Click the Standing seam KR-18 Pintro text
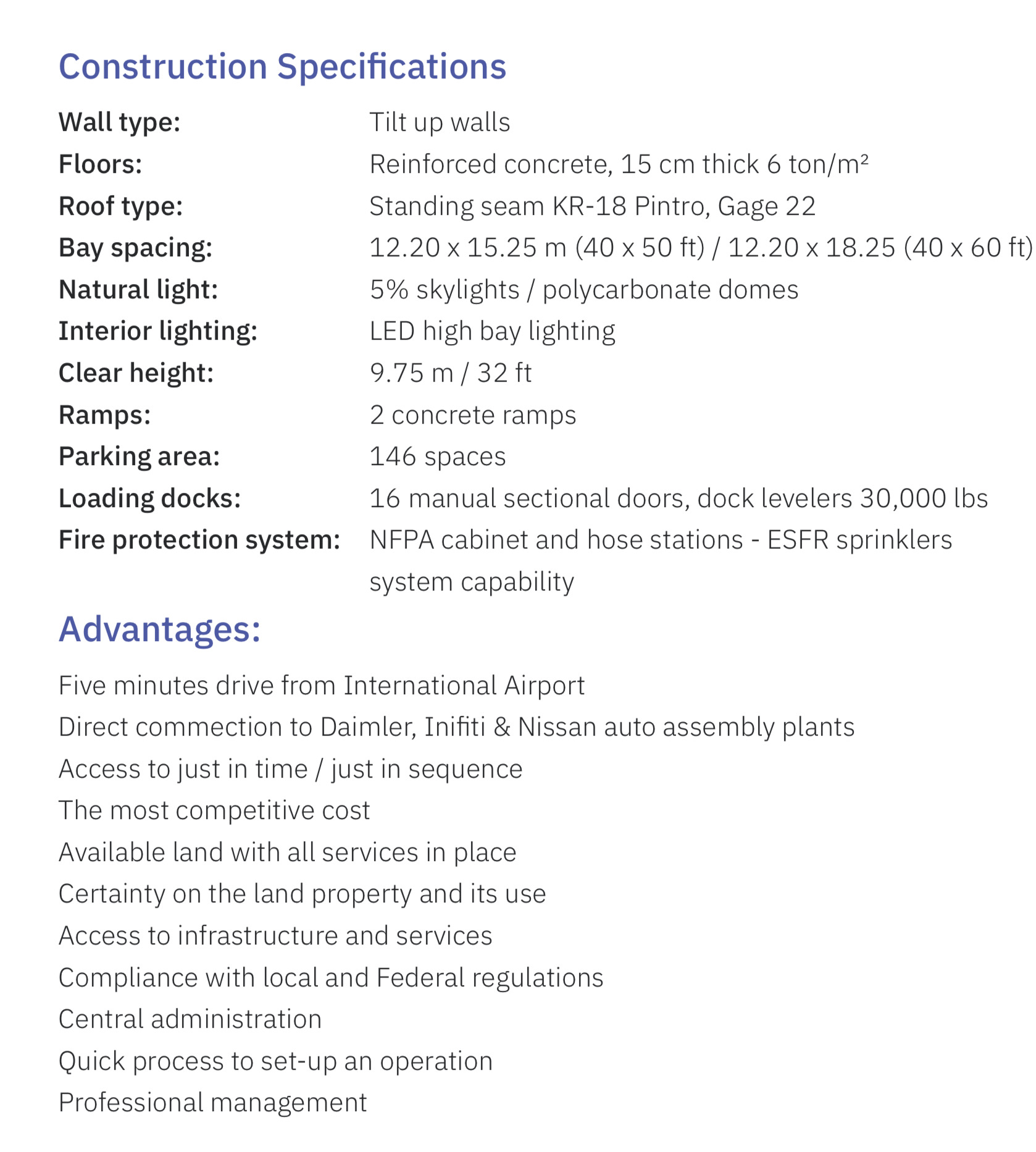Image resolution: width=1036 pixels, height=1152 pixels. 592,206
